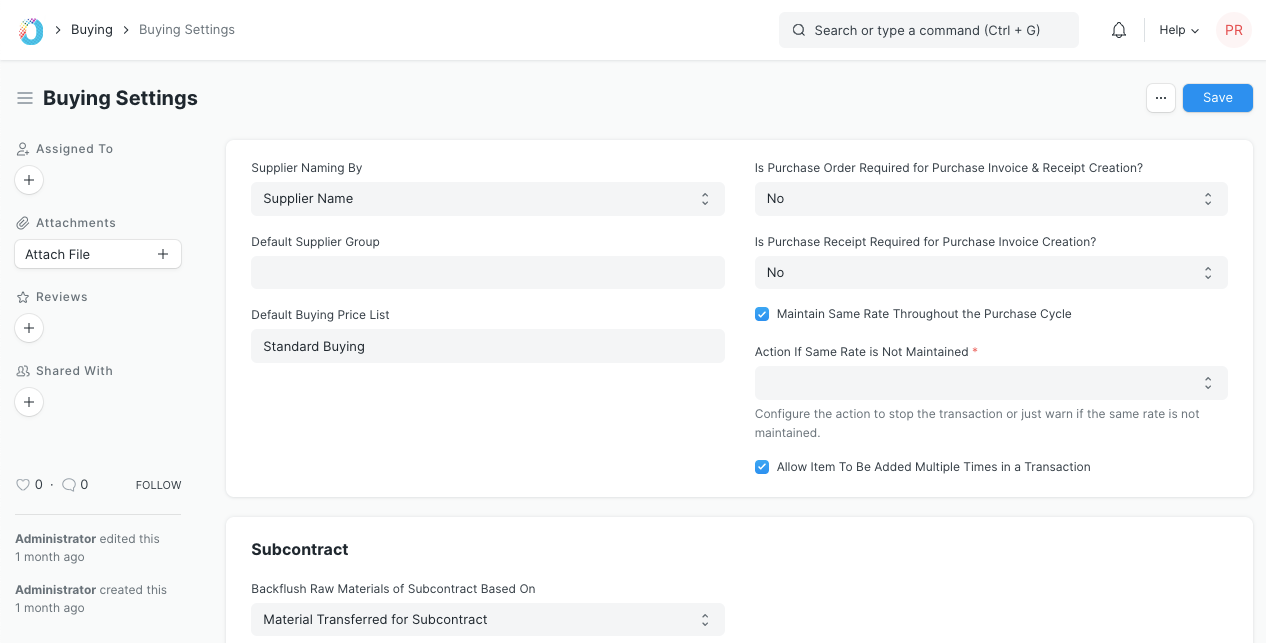Change Backflush Raw Materials of Subcontract option
Screen dimensions: 1266x643
487,619
